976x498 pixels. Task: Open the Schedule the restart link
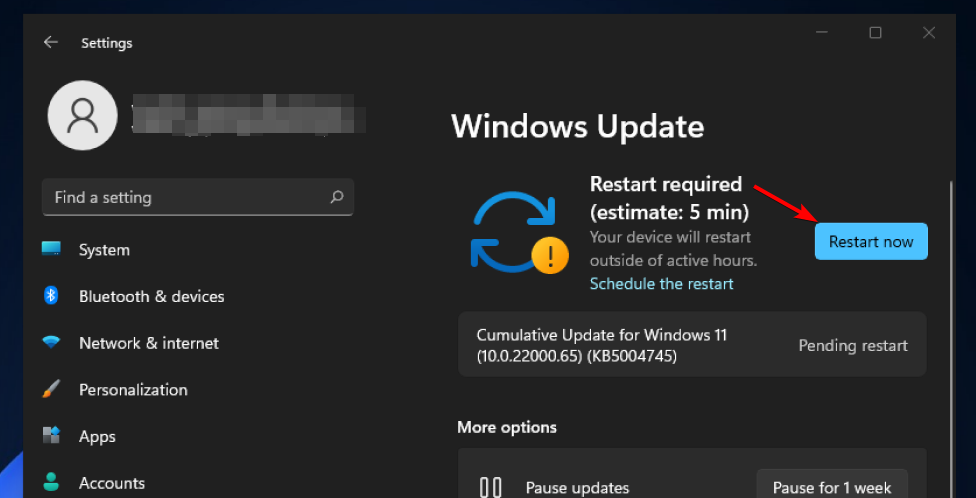pos(661,284)
